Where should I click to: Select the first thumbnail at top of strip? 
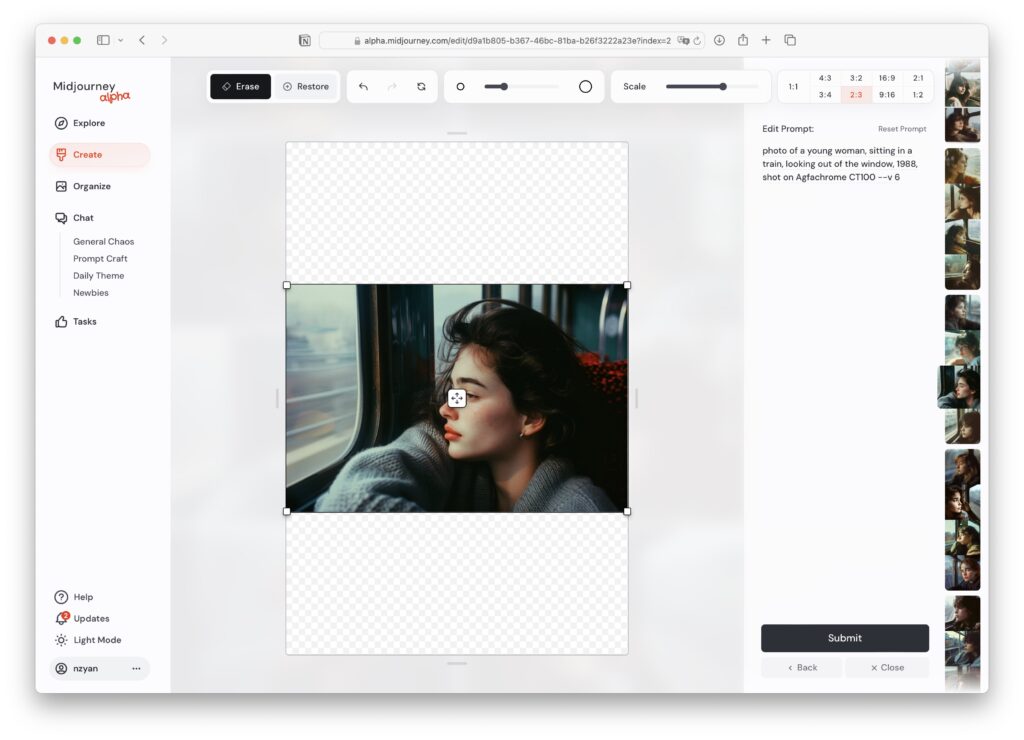963,83
